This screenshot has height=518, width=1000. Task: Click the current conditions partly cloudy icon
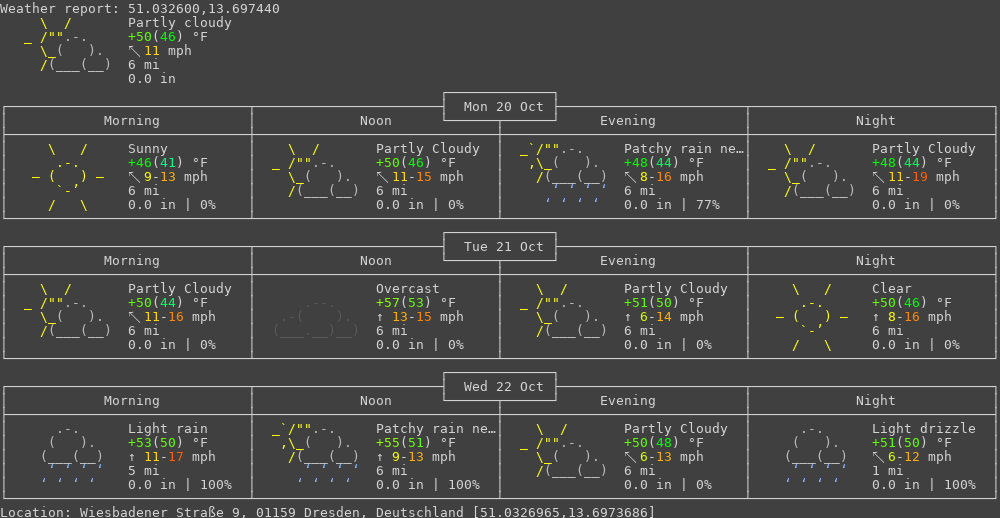(x=68, y=44)
